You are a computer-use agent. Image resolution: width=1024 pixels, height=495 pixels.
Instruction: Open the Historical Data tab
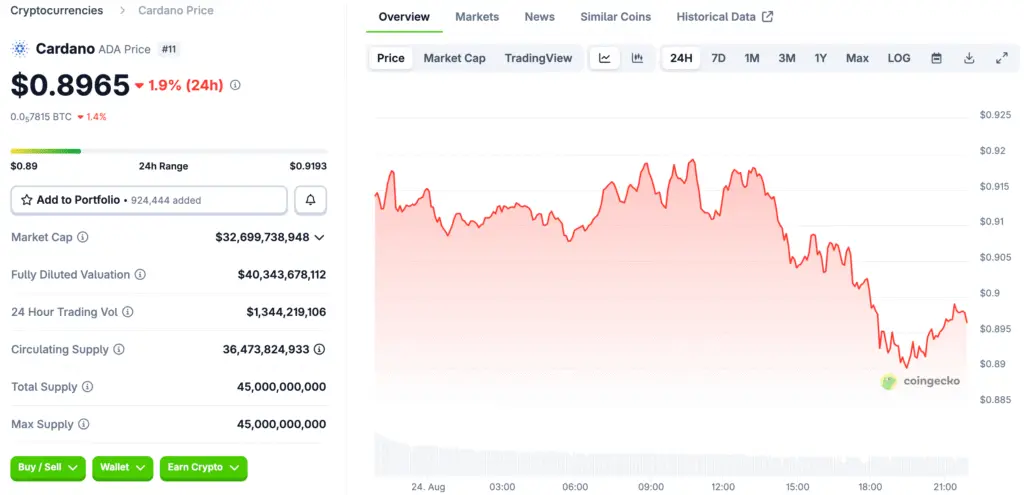[725, 17]
